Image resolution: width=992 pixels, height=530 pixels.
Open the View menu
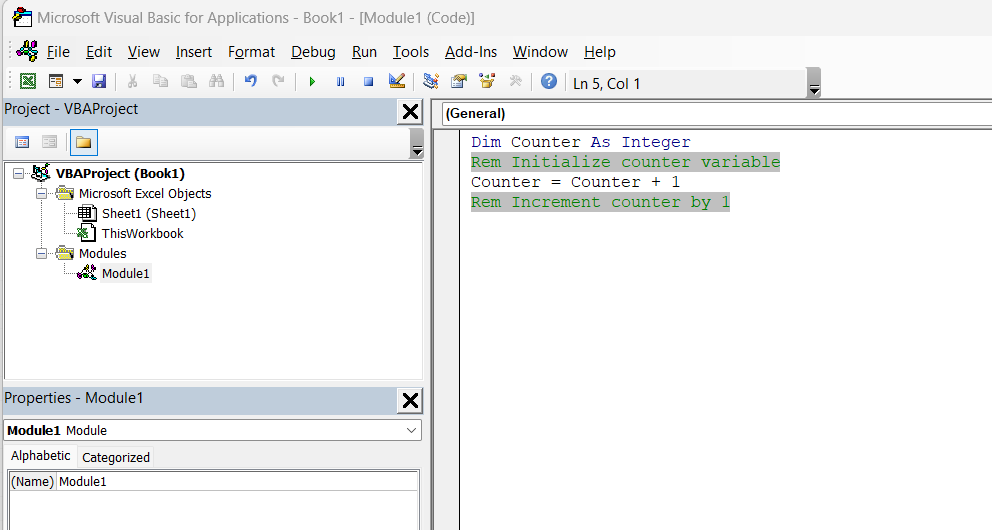144,52
